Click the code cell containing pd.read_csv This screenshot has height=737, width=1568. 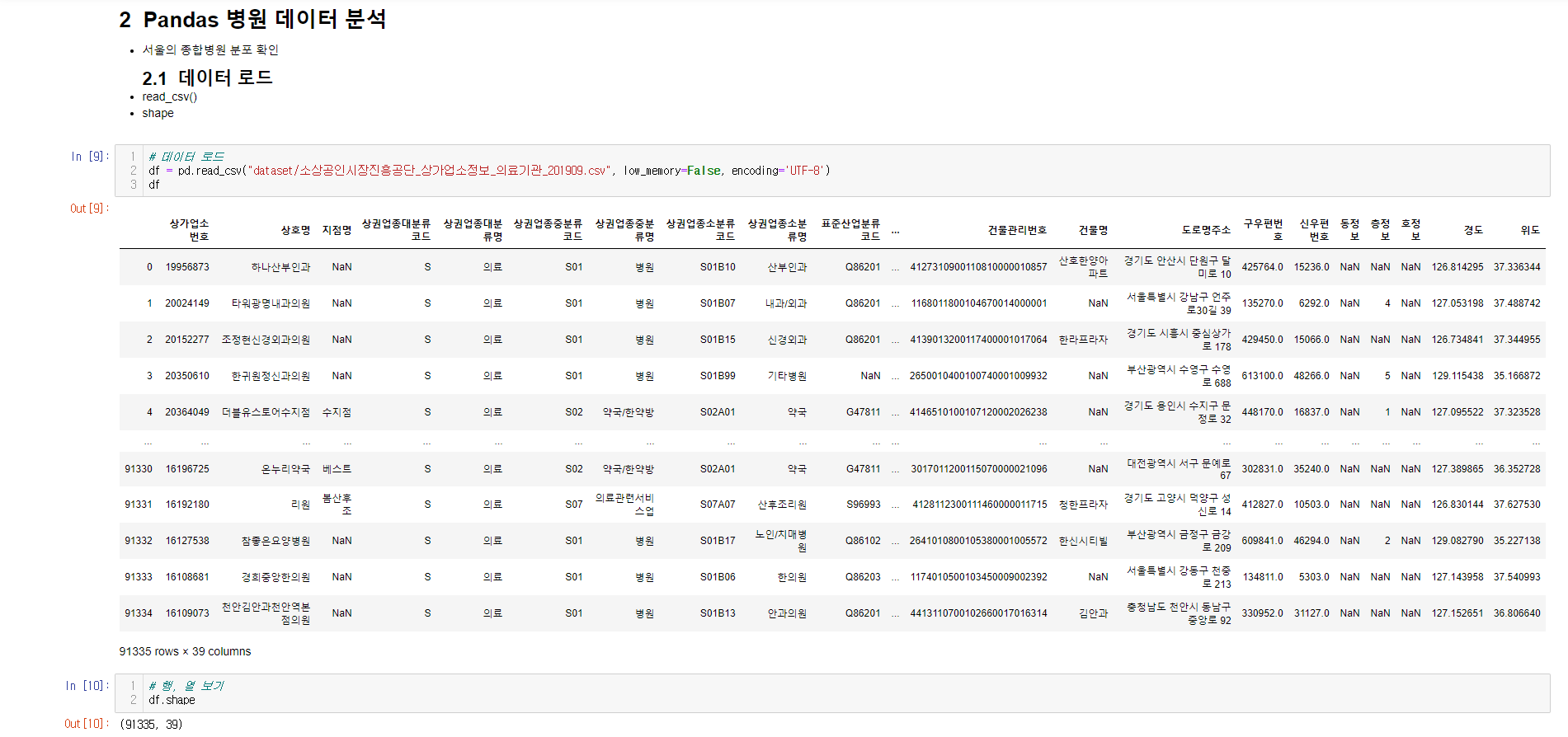[x=832, y=171]
